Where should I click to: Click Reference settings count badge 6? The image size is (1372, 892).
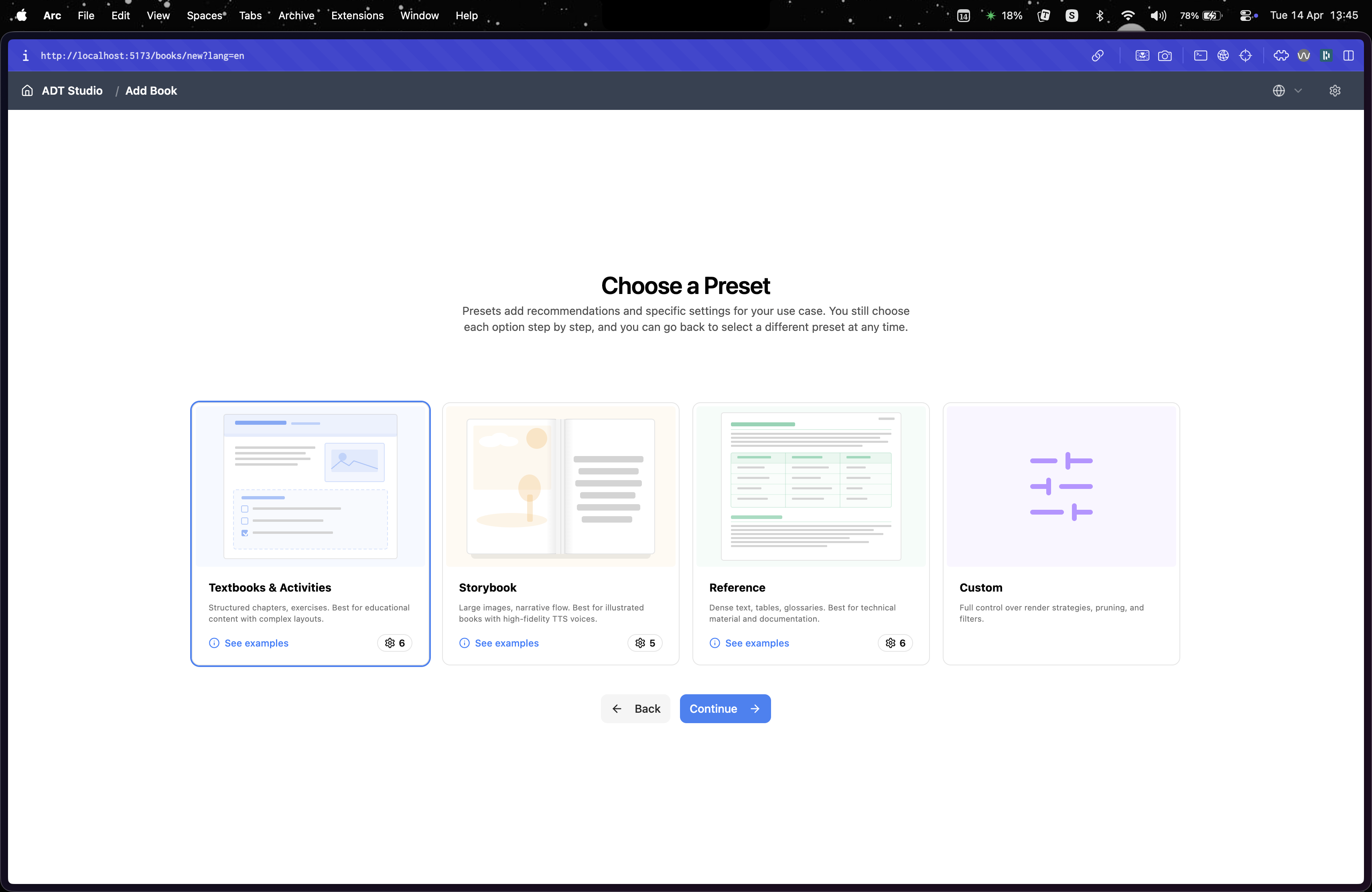[x=895, y=643]
